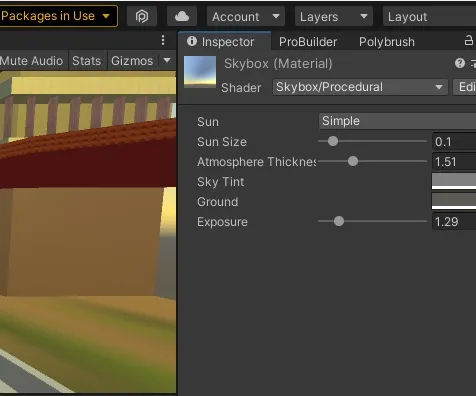Toggle Mute Audio in Game view
Image resolution: width=476 pixels, height=396 pixels.
coord(32,61)
